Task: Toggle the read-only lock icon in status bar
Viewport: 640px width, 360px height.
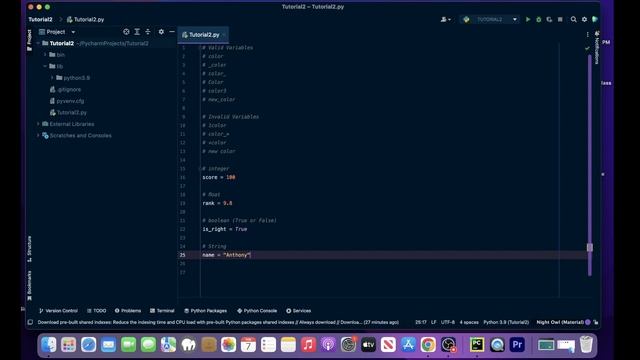Action: [x=596, y=322]
